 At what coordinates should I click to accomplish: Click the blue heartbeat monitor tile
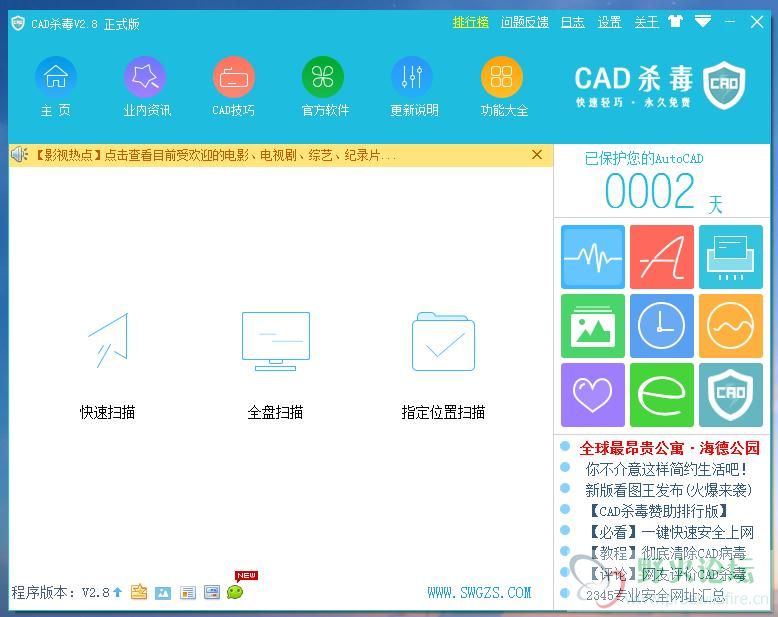pyautogui.click(x=593, y=257)
